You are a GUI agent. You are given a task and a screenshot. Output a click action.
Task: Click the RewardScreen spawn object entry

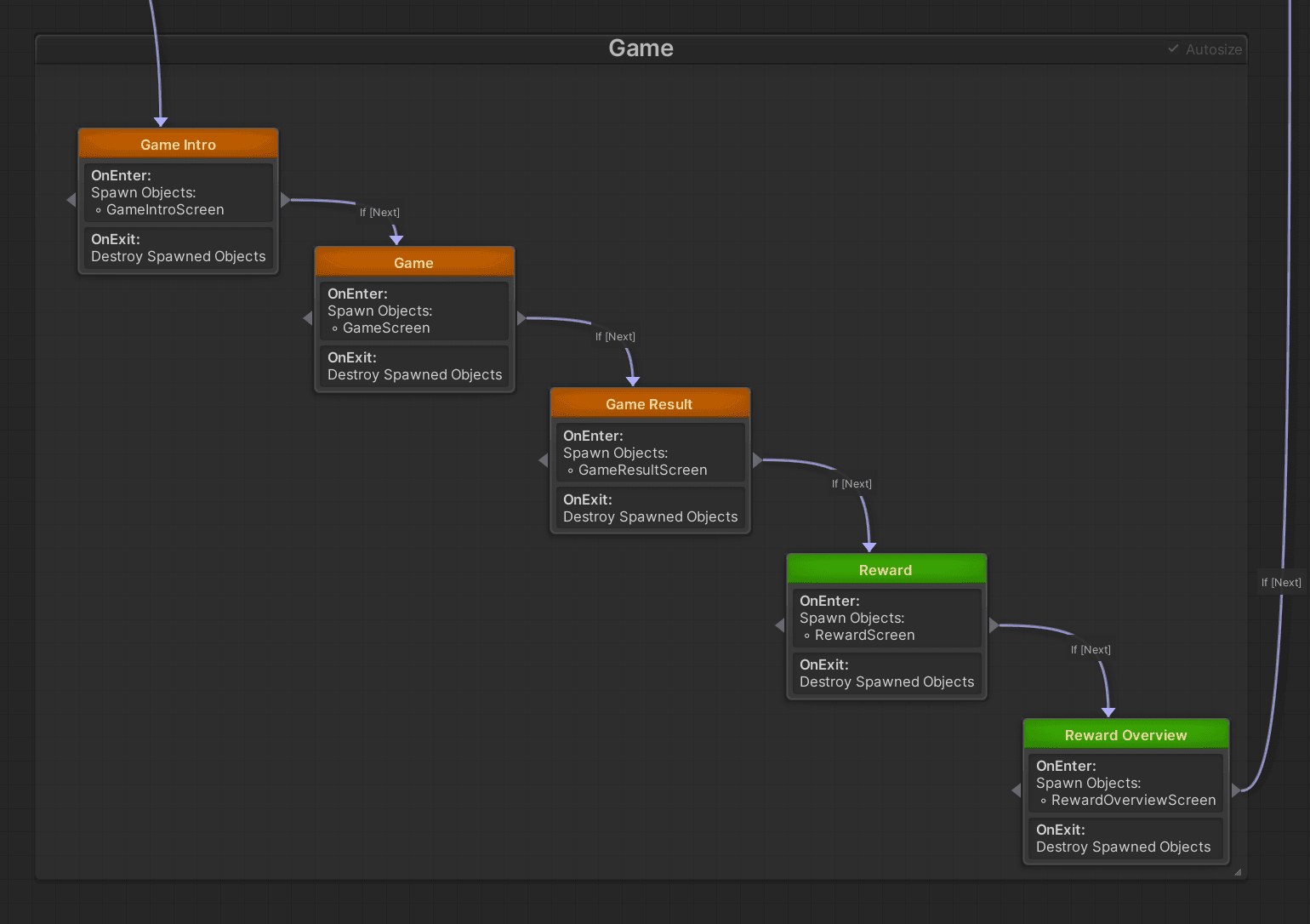click(x=864, y=635)
